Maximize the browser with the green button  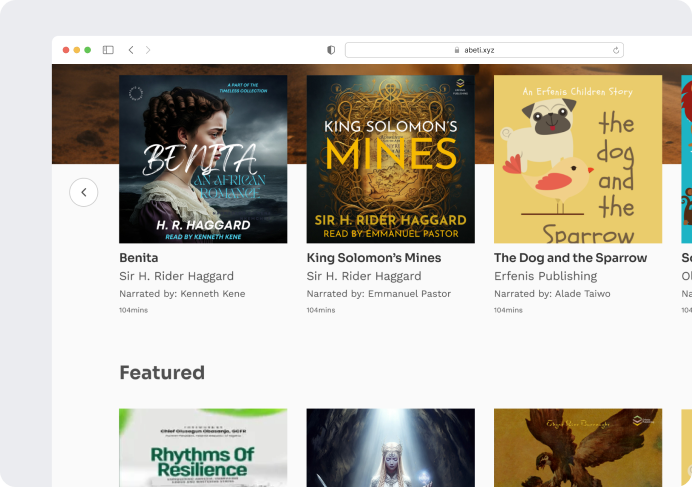87,50
